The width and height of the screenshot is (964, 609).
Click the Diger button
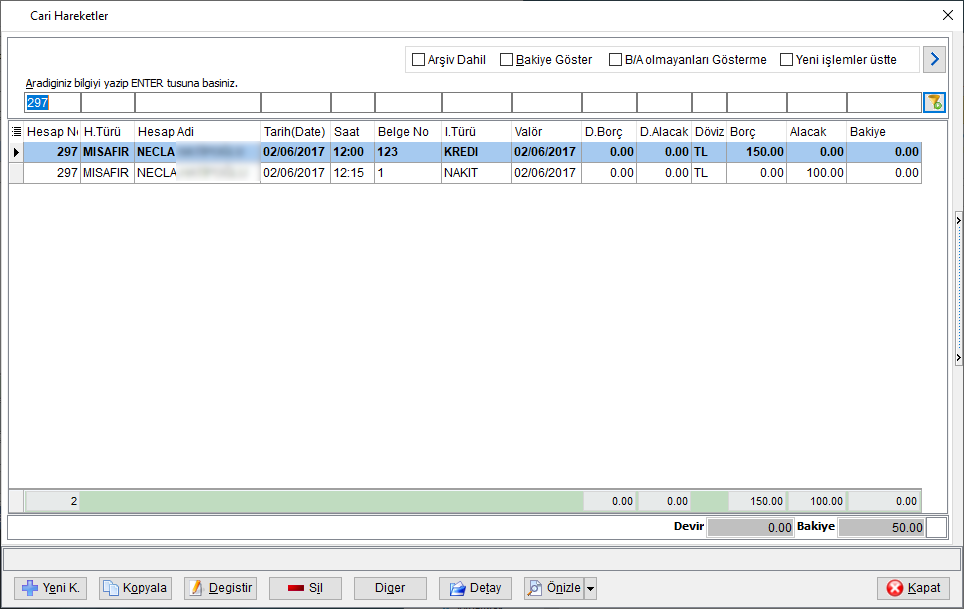pos(390,588)
